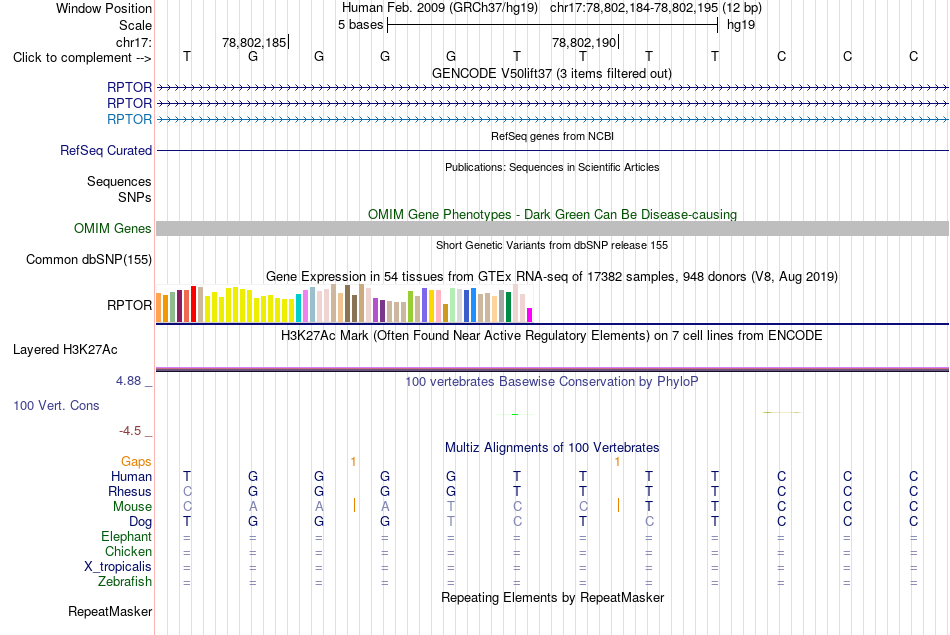Image resolution: width=950 pixels, height=635 pixels.
Task: Select the Elephant species label
Action: (x=126, y=536)
